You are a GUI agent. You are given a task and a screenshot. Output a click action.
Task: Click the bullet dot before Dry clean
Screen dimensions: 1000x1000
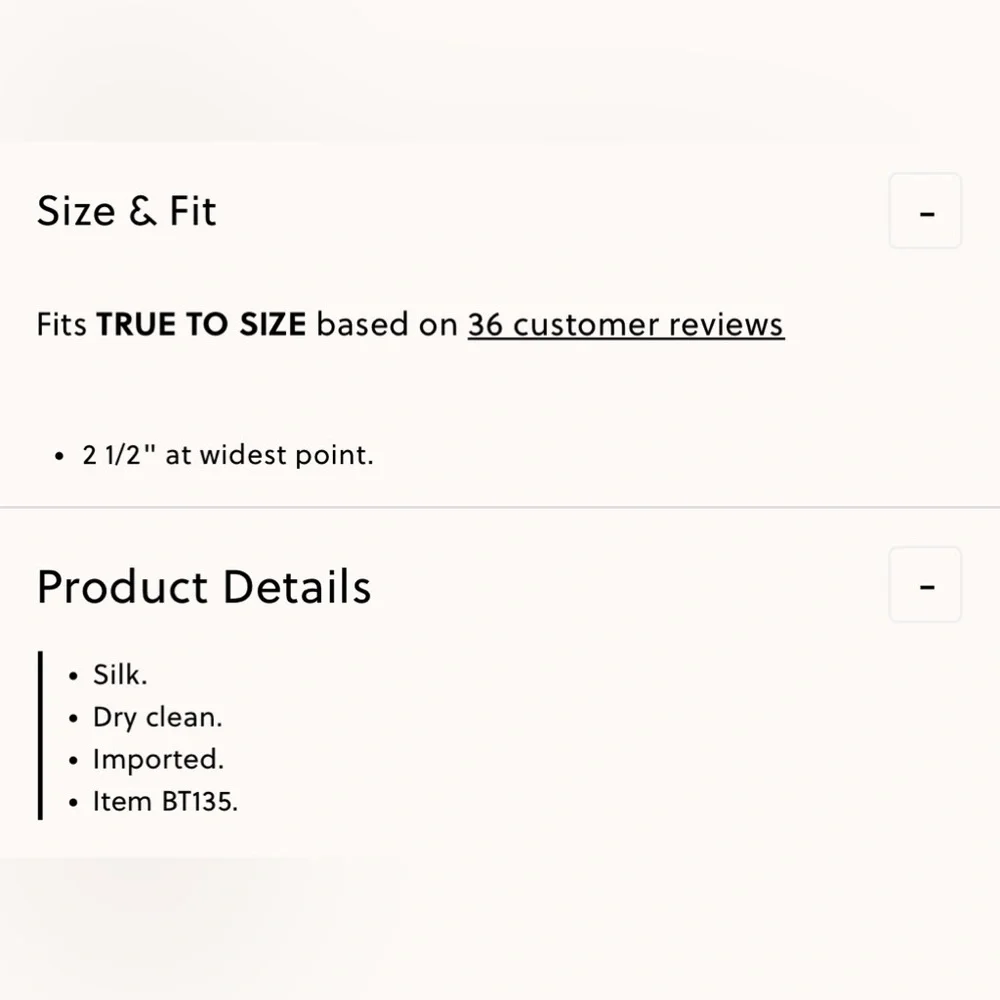click(73, 719)
